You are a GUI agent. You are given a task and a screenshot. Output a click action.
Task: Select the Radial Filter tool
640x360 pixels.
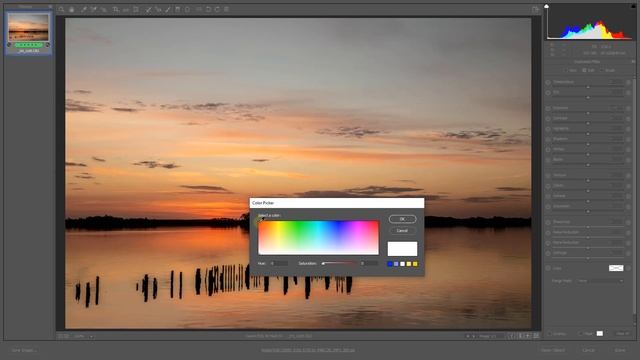(x=187, y=9)
